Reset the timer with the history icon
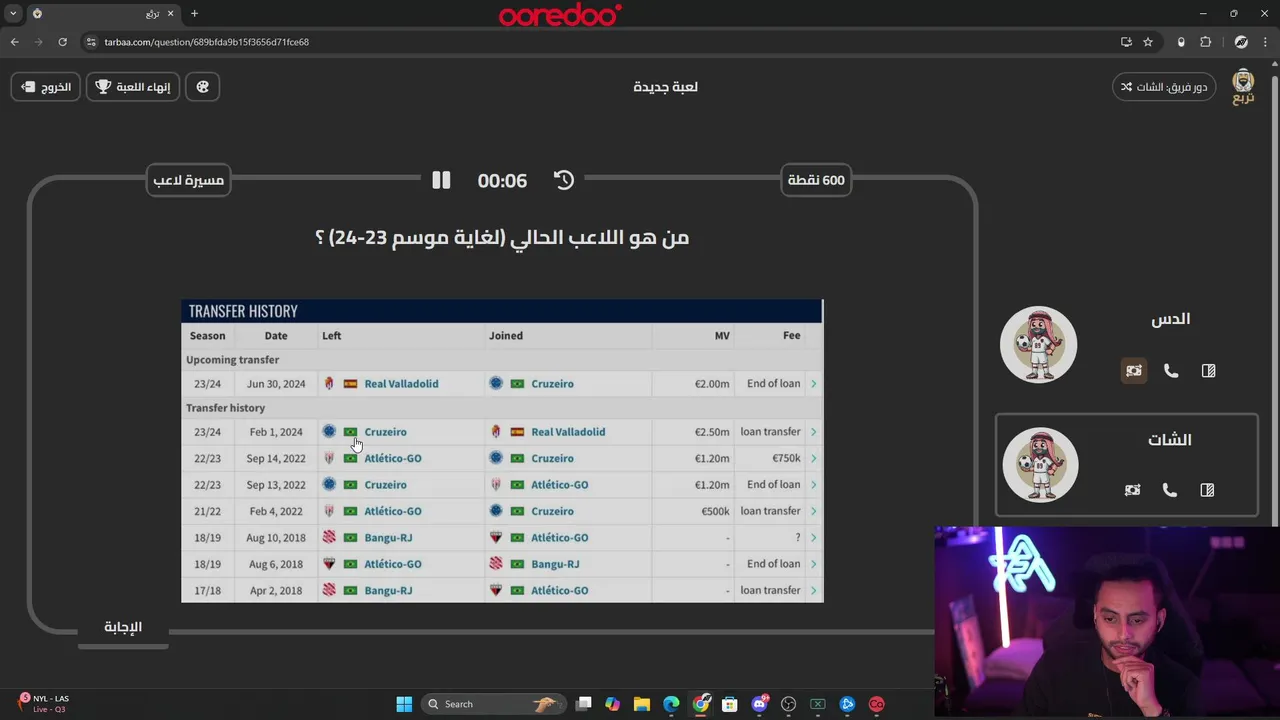This screenshot has height=720, width=1280. [x=564, y=180]
